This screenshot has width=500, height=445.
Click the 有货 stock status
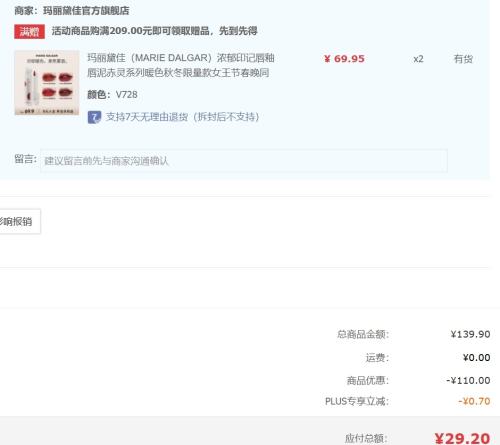point(463,59)
